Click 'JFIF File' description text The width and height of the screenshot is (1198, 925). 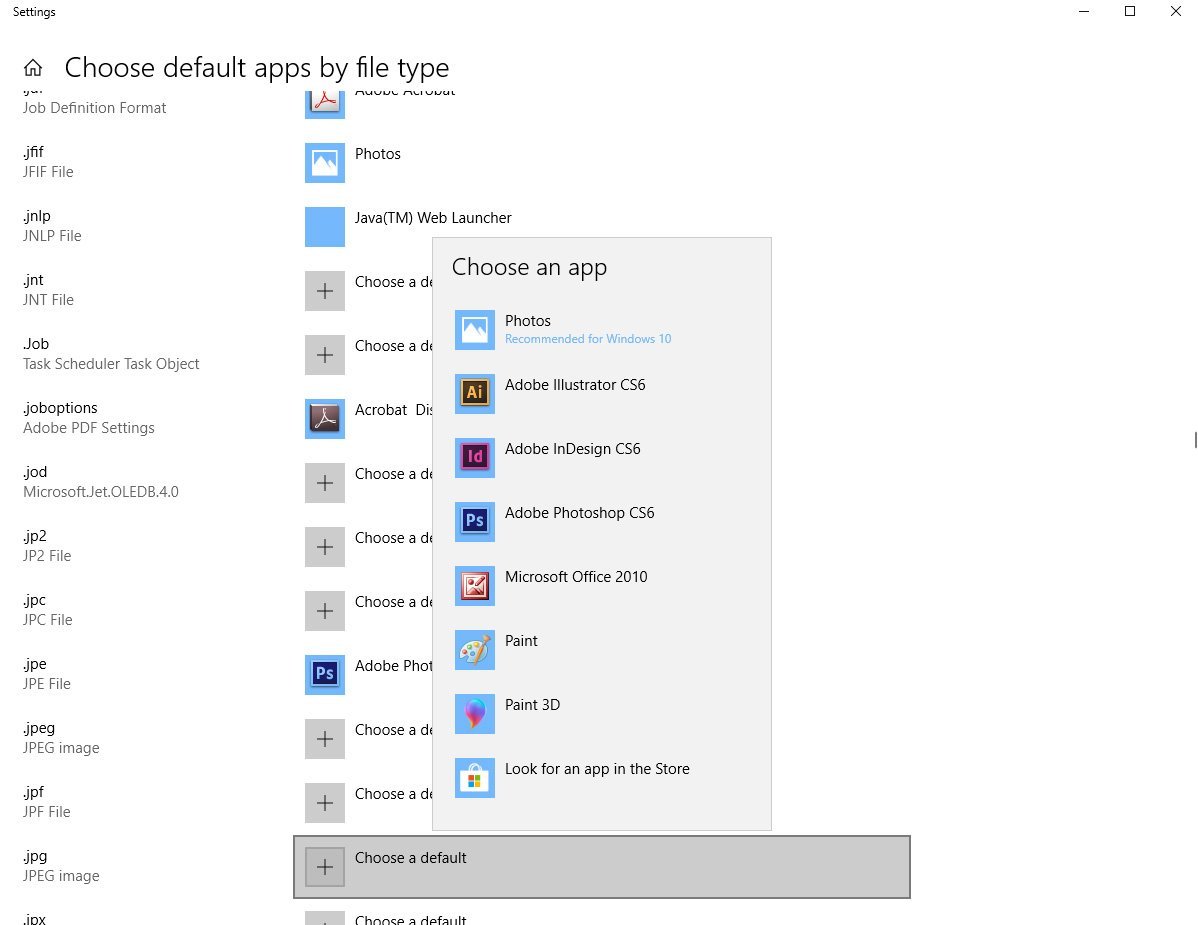point(48,172)
